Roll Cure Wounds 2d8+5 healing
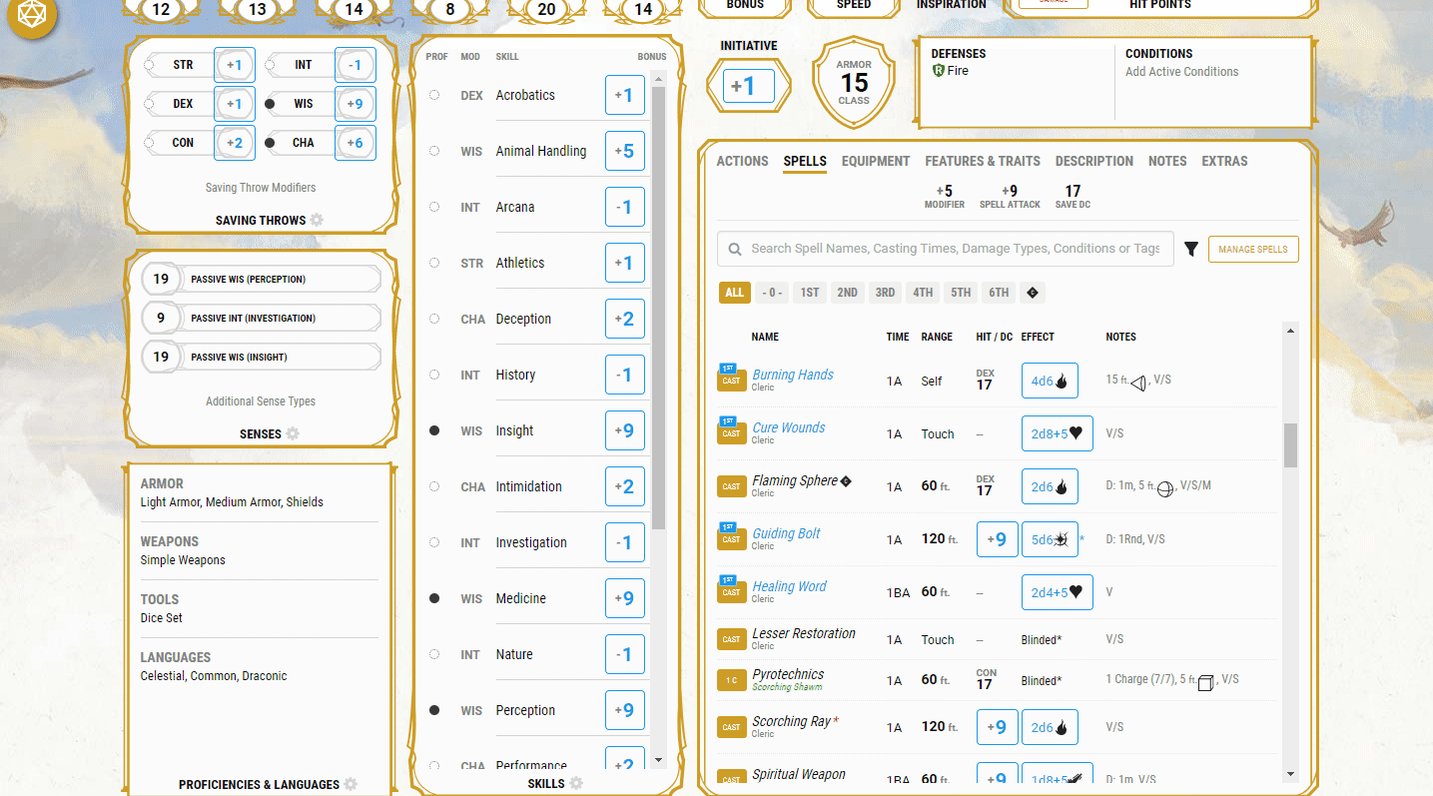Viewport: 1433px width, 796px height. pos(1056,433)
